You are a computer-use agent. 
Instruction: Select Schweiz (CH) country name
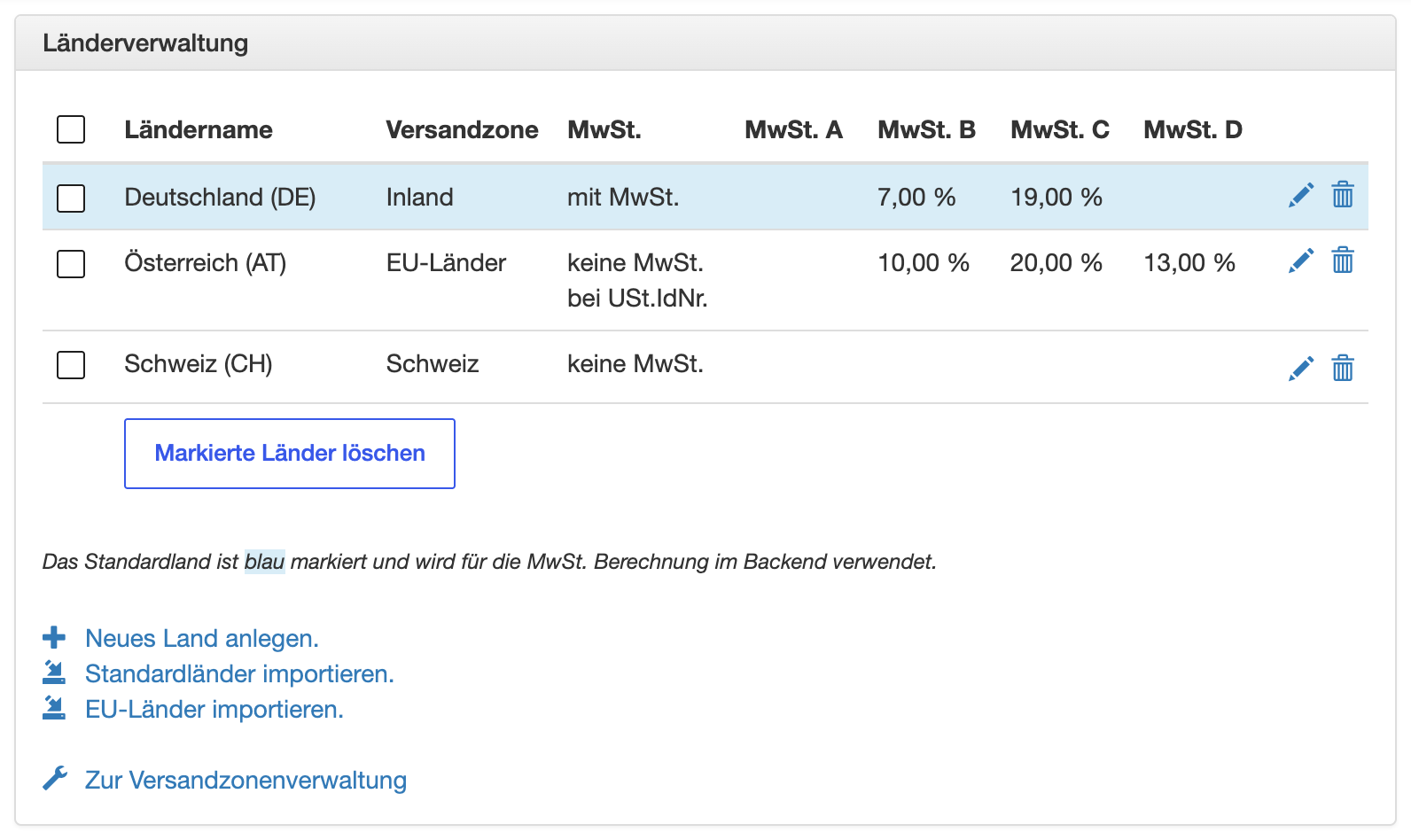(199, 363)
